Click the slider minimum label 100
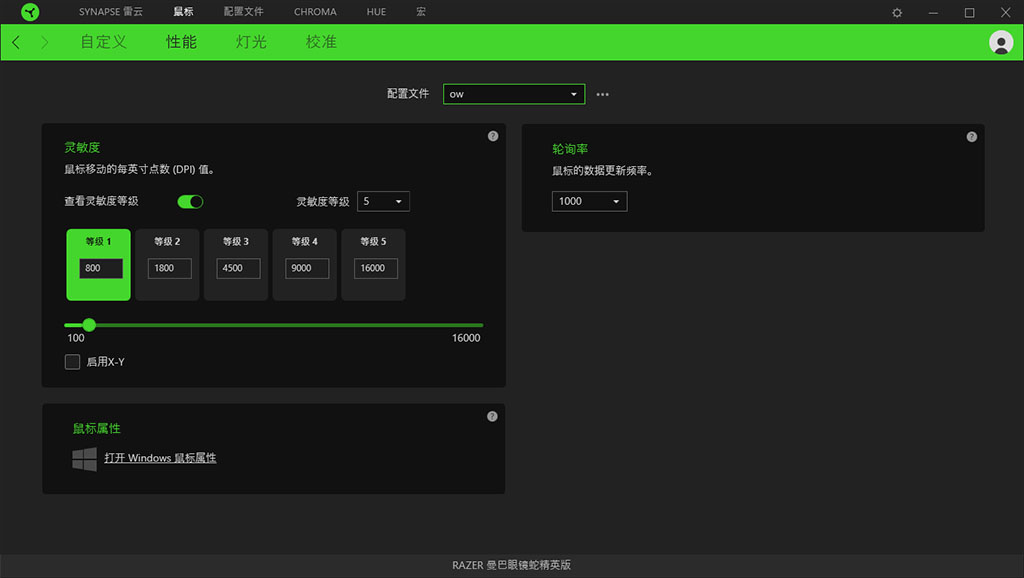 coord(76,338)
